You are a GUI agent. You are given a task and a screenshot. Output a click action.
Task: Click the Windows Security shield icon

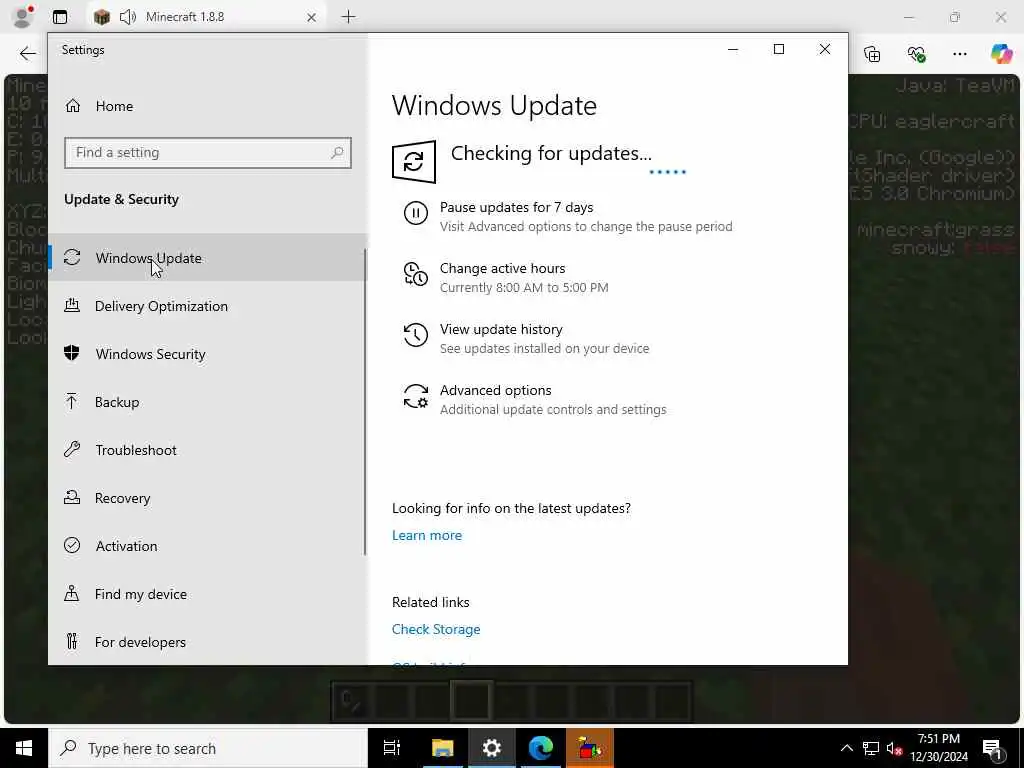pos(72,353)
